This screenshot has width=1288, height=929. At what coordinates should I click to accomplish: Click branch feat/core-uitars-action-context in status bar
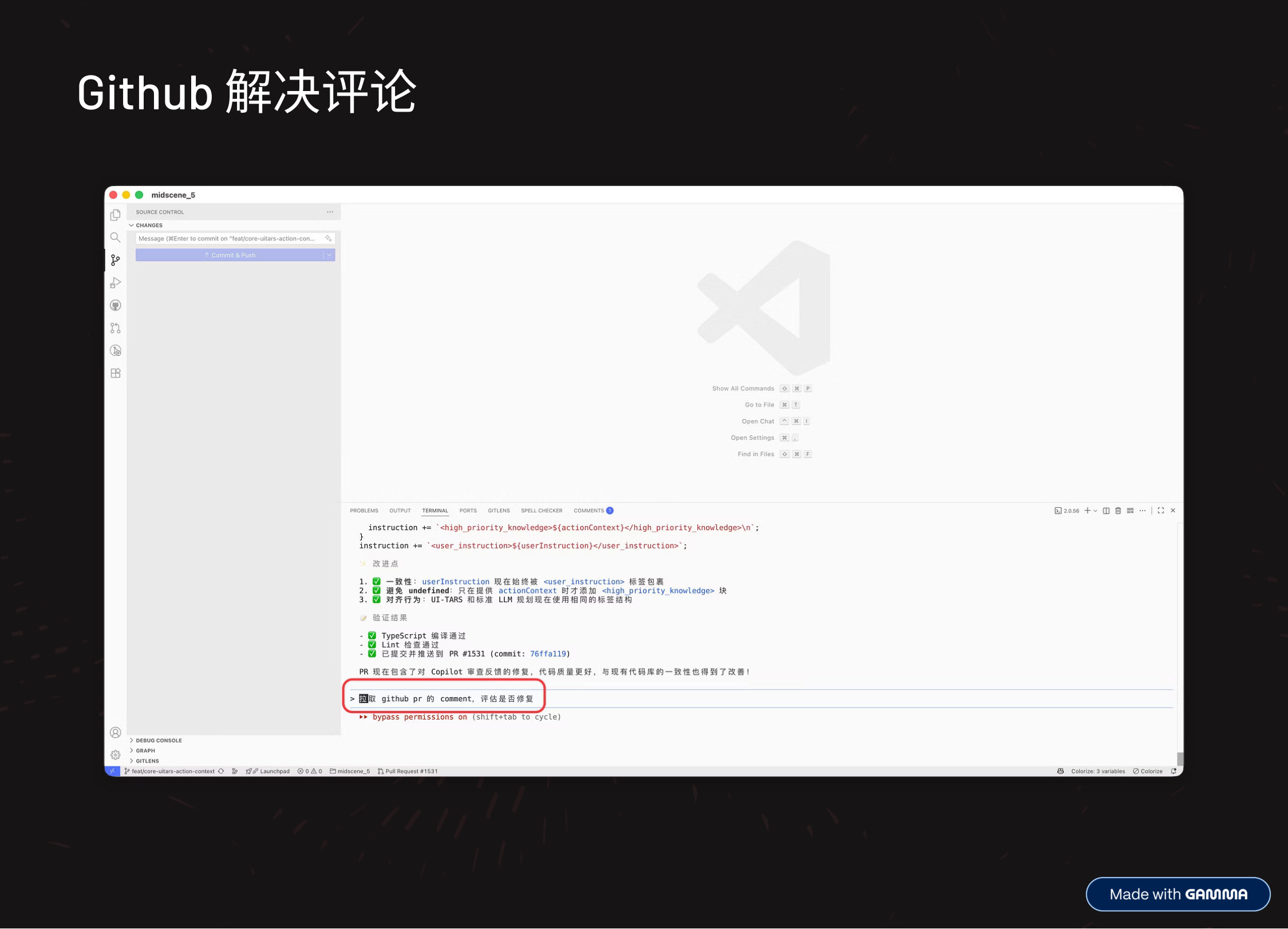(169, 772)
